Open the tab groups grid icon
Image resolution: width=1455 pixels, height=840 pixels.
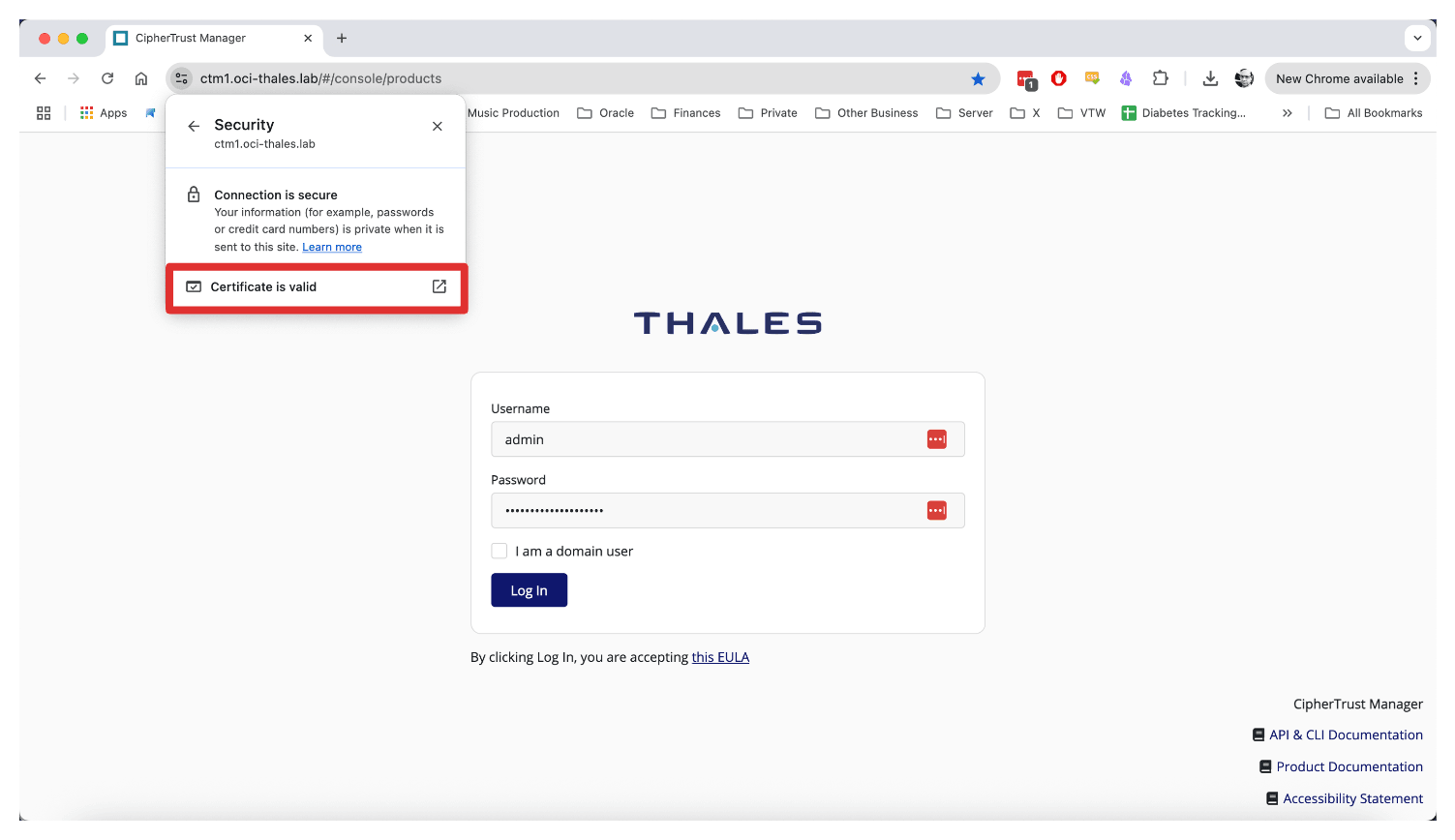44,113
